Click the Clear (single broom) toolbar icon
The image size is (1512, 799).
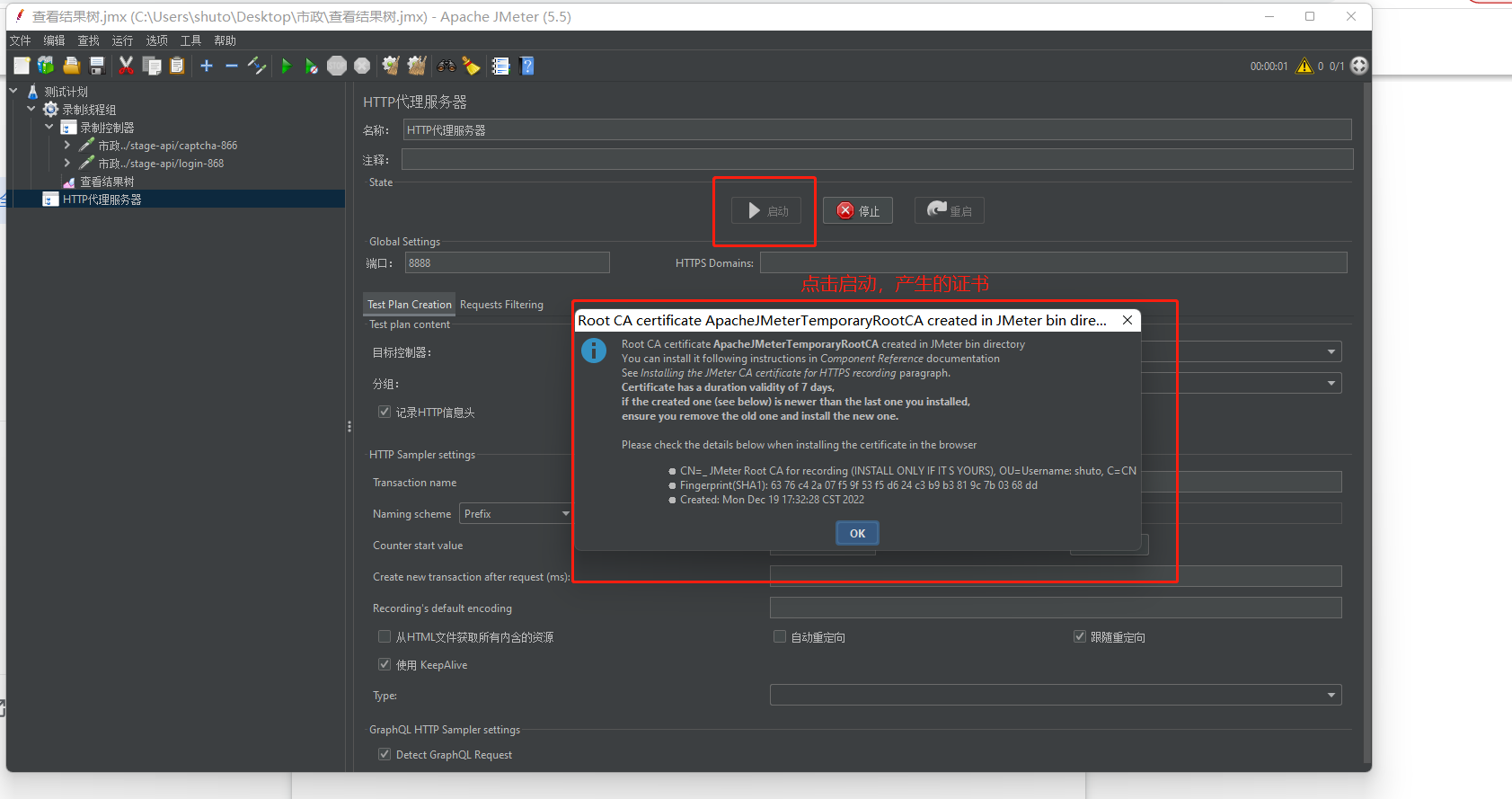click(x=391, y=66)
